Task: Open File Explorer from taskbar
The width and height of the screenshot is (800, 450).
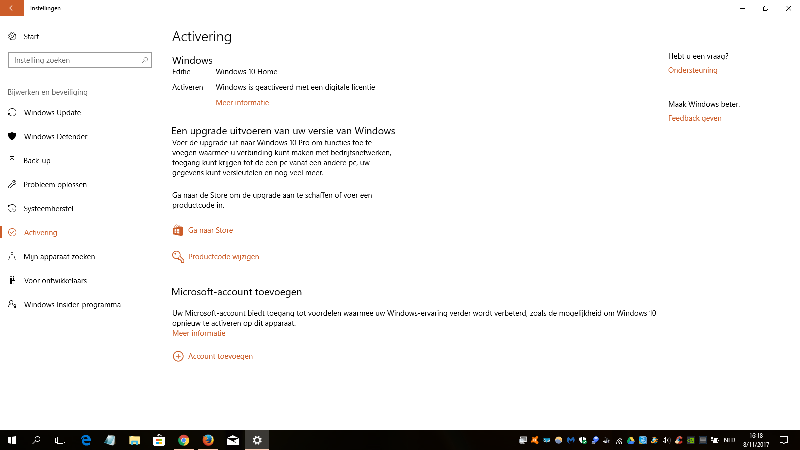Action: (x=134, y=440)
